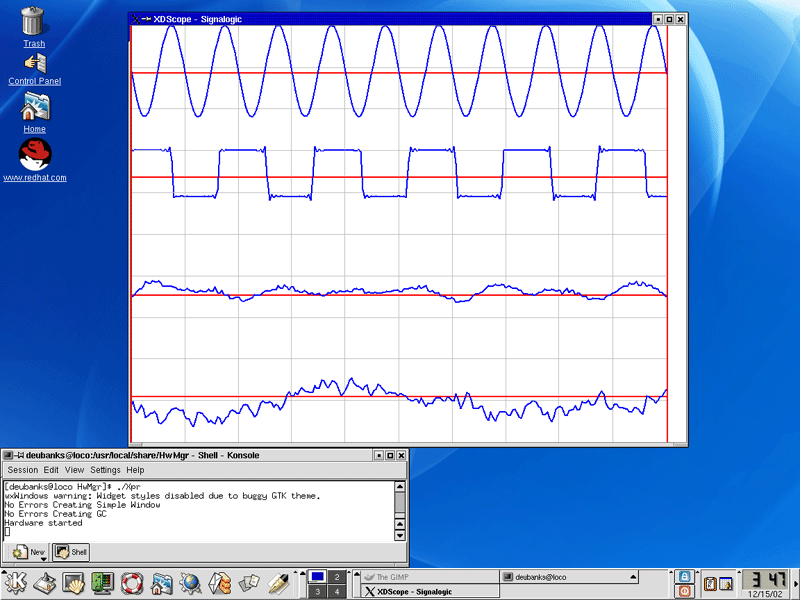Expand the deubanks@loco taskbar group arrow
800x600 pixels.
(x=633, y=577)
